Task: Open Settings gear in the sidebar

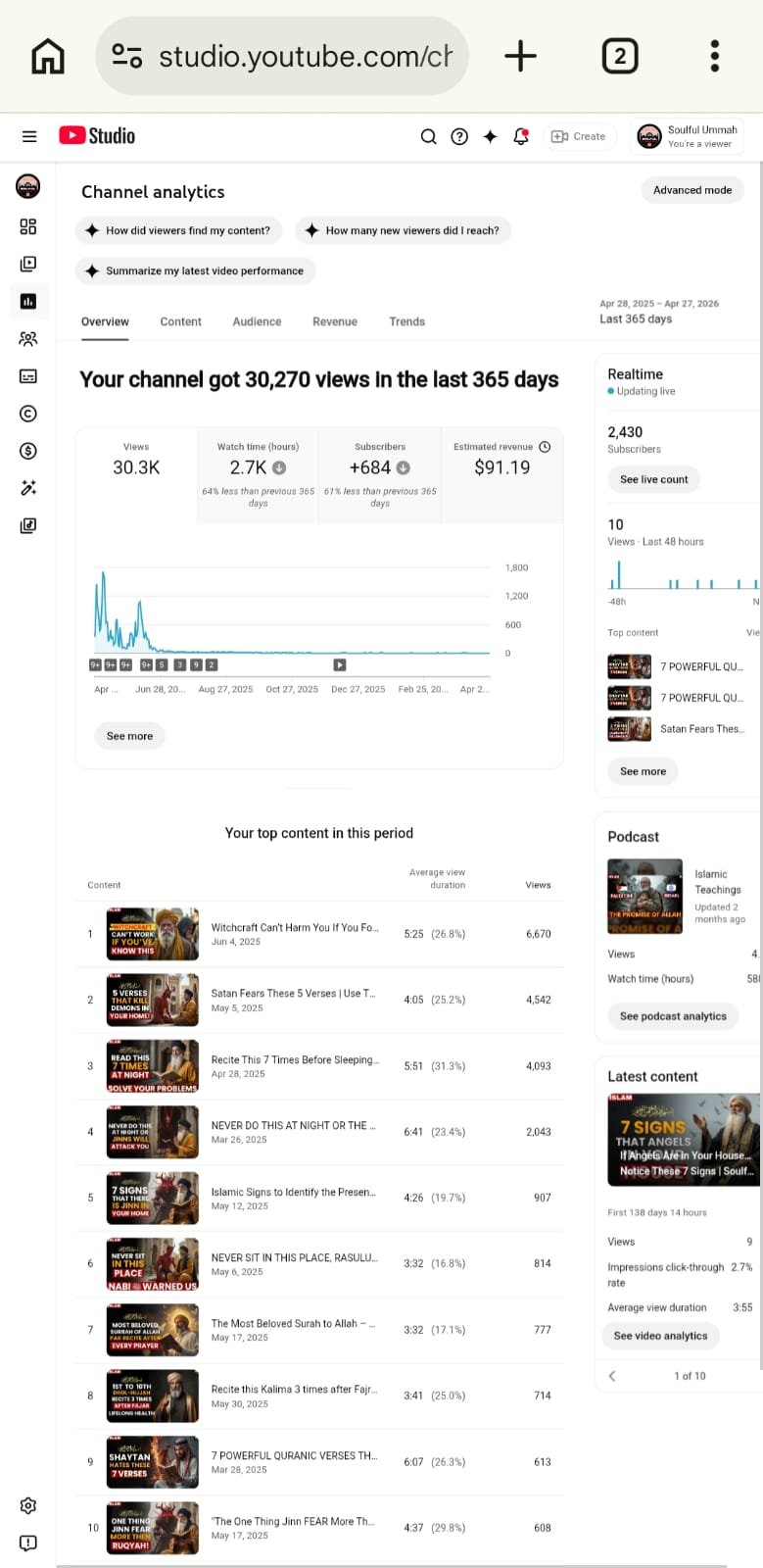Action: [28, 1505]
